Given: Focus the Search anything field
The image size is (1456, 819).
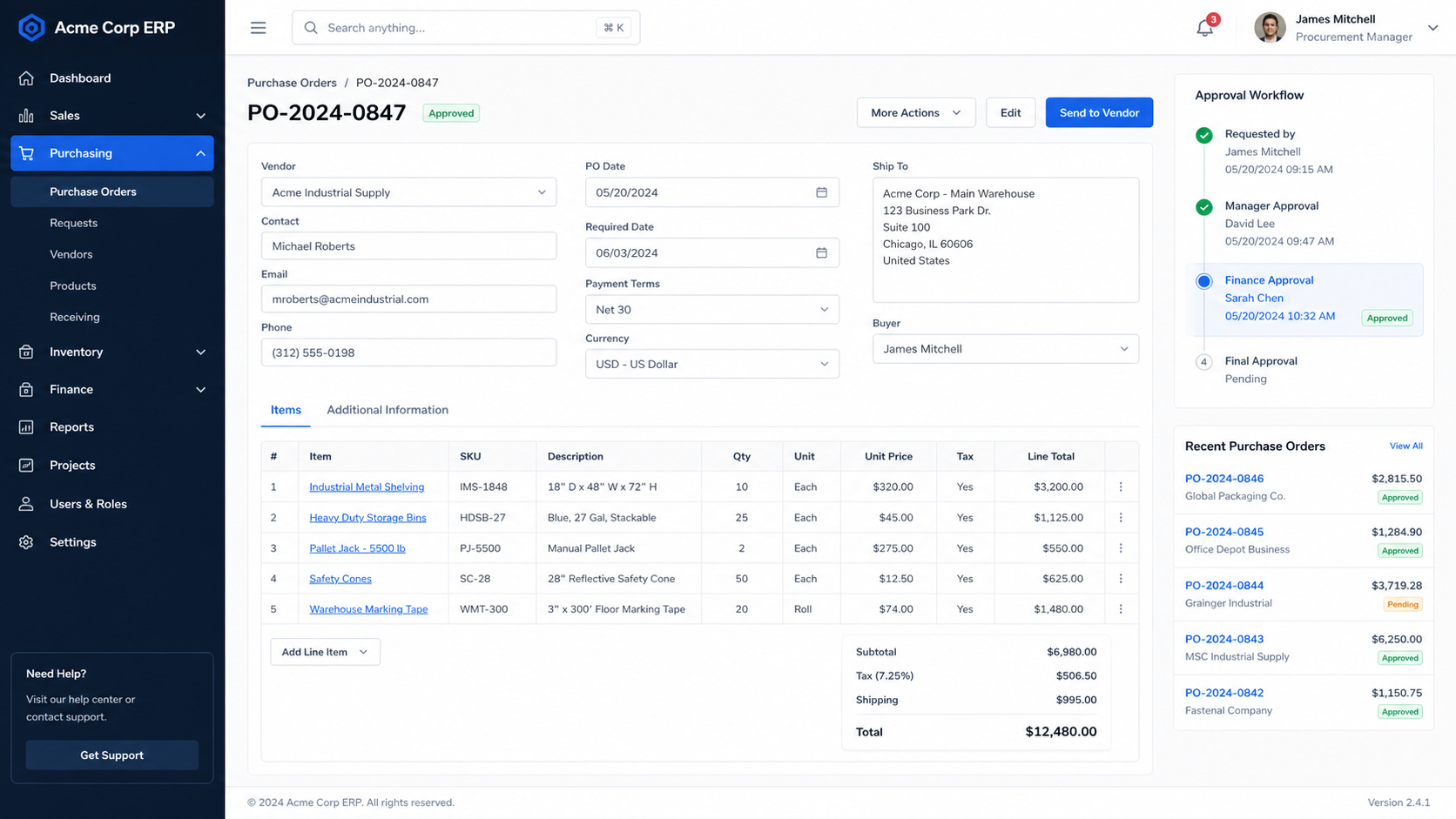Looking at the screenshot, I should point(466,28).
